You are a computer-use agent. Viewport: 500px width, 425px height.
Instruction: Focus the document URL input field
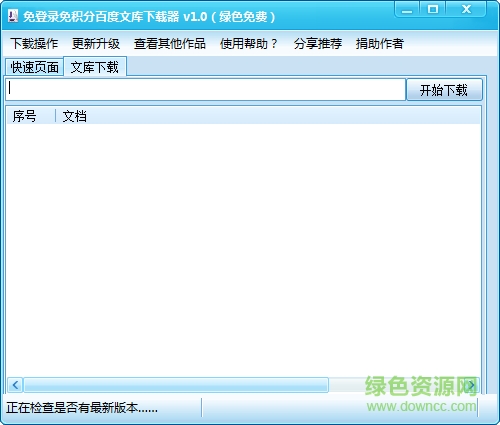[206, 89]
